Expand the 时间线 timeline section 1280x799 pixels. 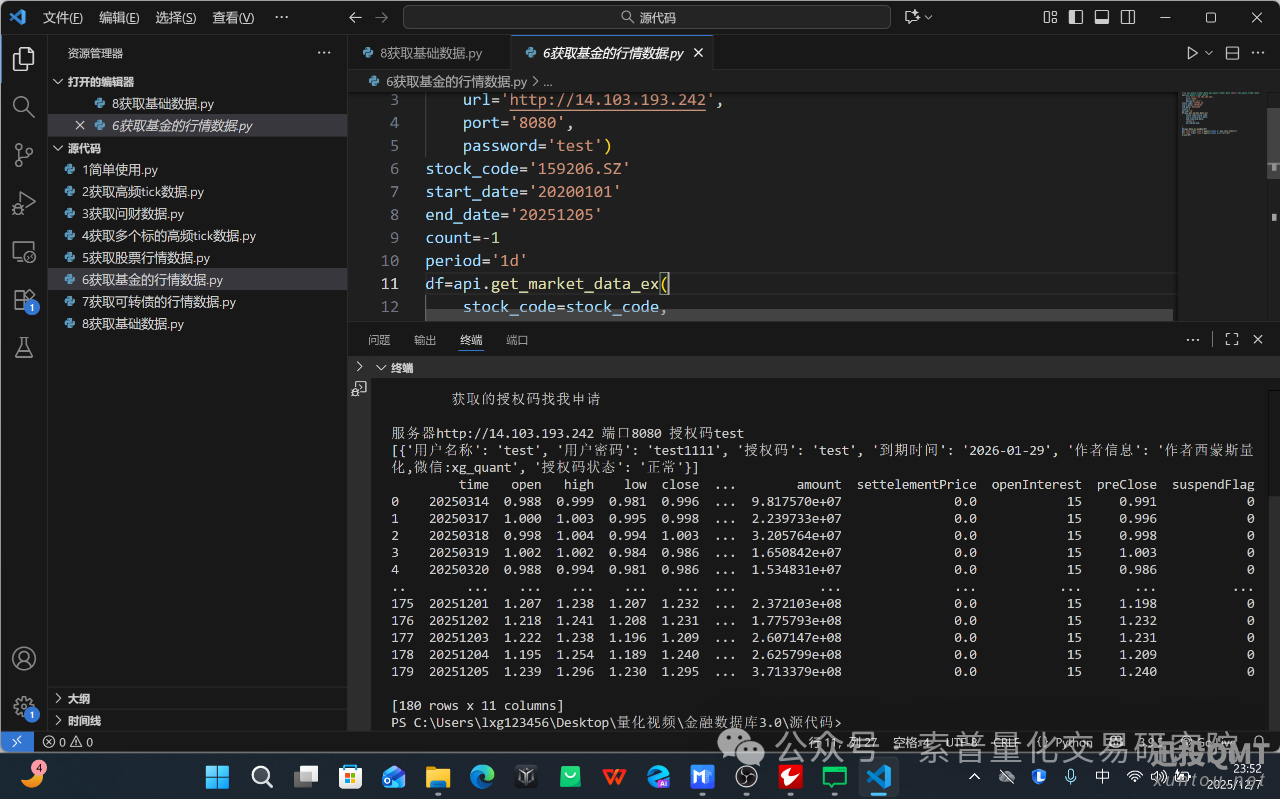(x=84, y=720)
